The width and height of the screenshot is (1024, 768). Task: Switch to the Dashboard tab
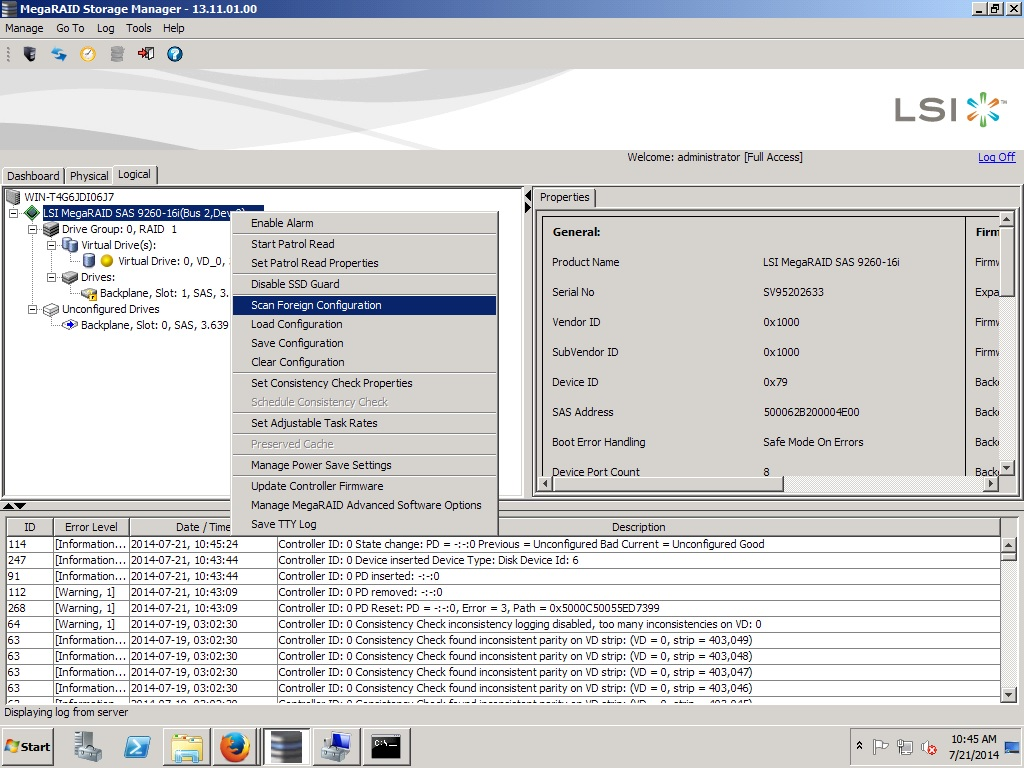point(33,176)
